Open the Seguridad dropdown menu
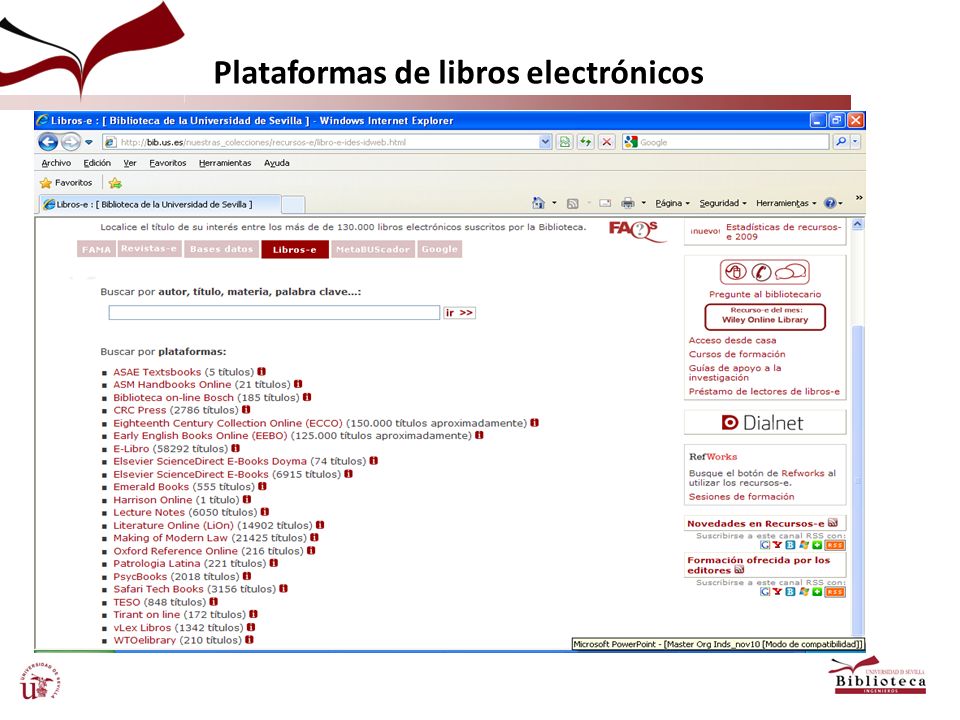The width and height of the screenshot is (960, 720). click(723, 203)
